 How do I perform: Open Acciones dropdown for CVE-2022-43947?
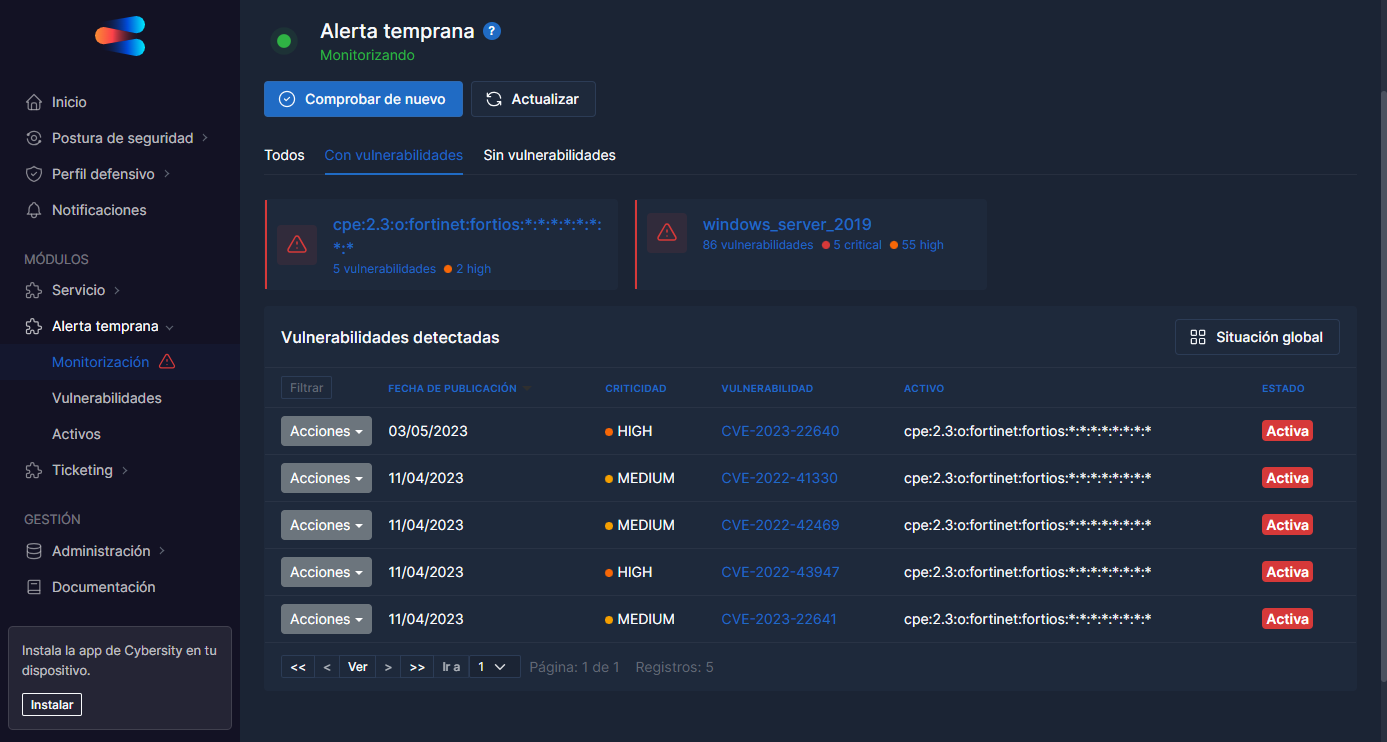[x=326, y=572]
